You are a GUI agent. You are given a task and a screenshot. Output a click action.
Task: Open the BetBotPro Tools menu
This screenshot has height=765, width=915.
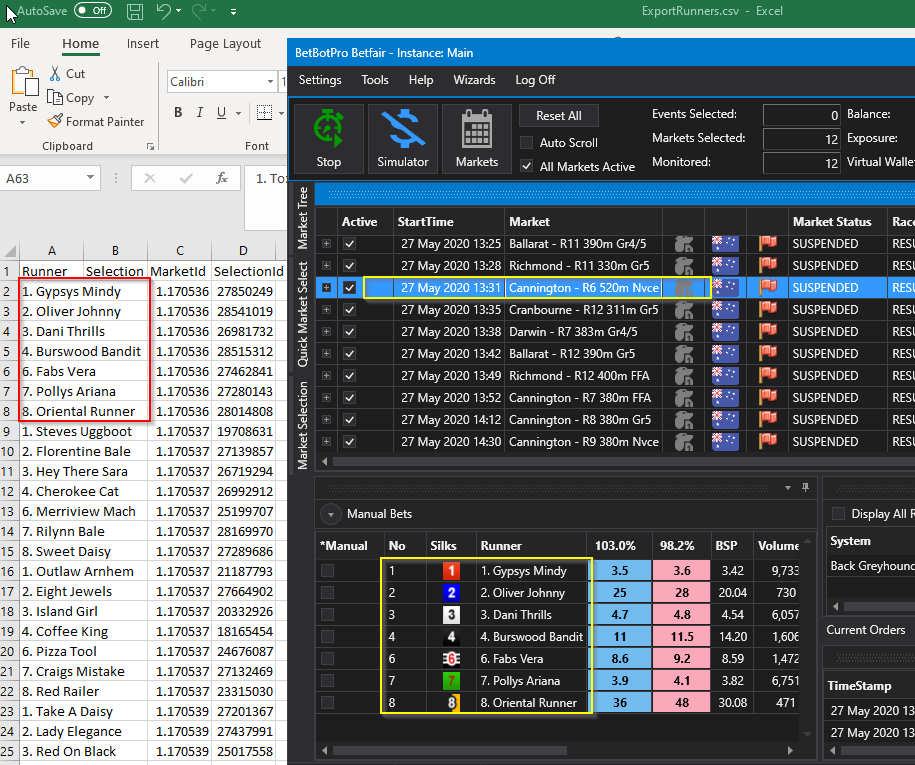click(375, 80)
